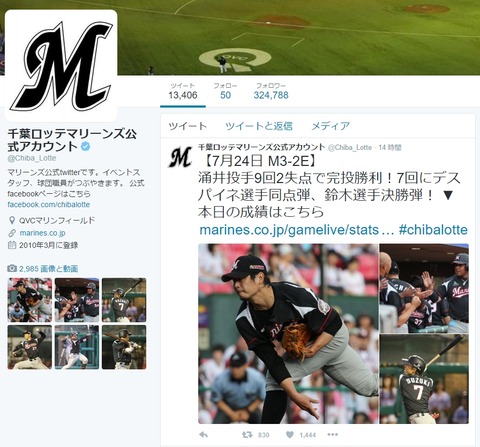The height and width of the screenshot is (447, 480).
Task: Open the 13,406 tweets count
Action: 183,91
